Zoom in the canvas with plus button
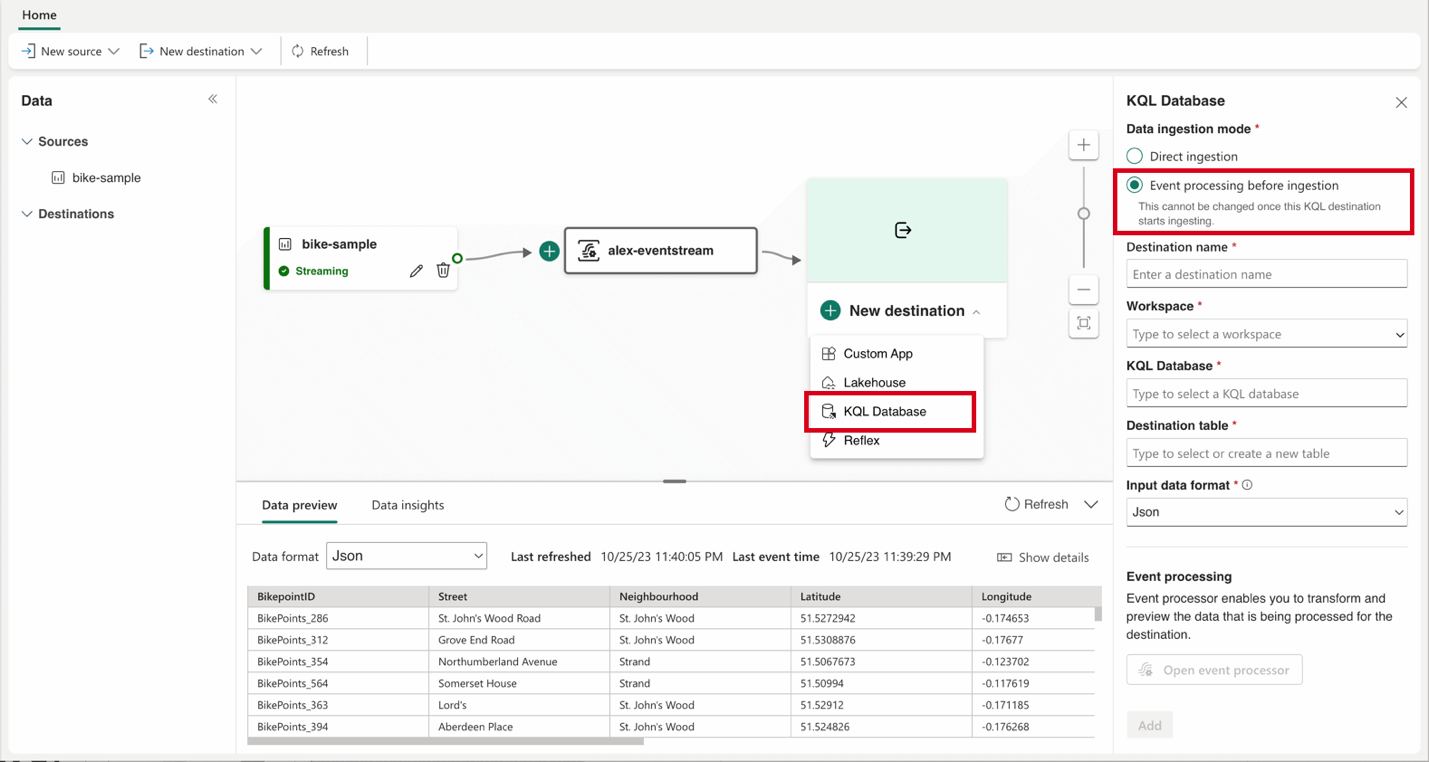The image size is (1429, 762). pyautogui.click(x=1084, y=145)
